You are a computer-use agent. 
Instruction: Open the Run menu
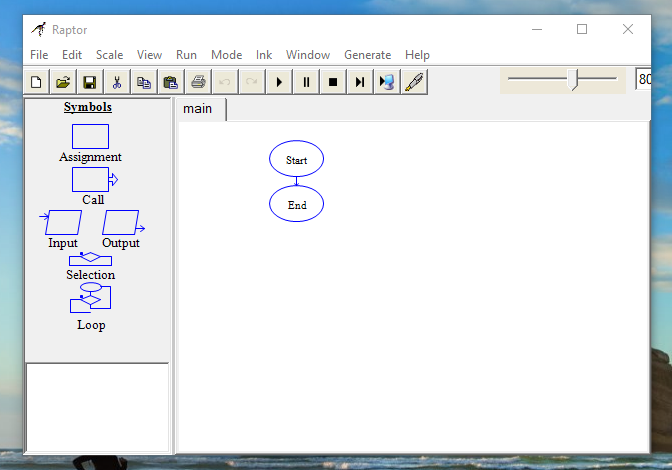click(186, 55)
